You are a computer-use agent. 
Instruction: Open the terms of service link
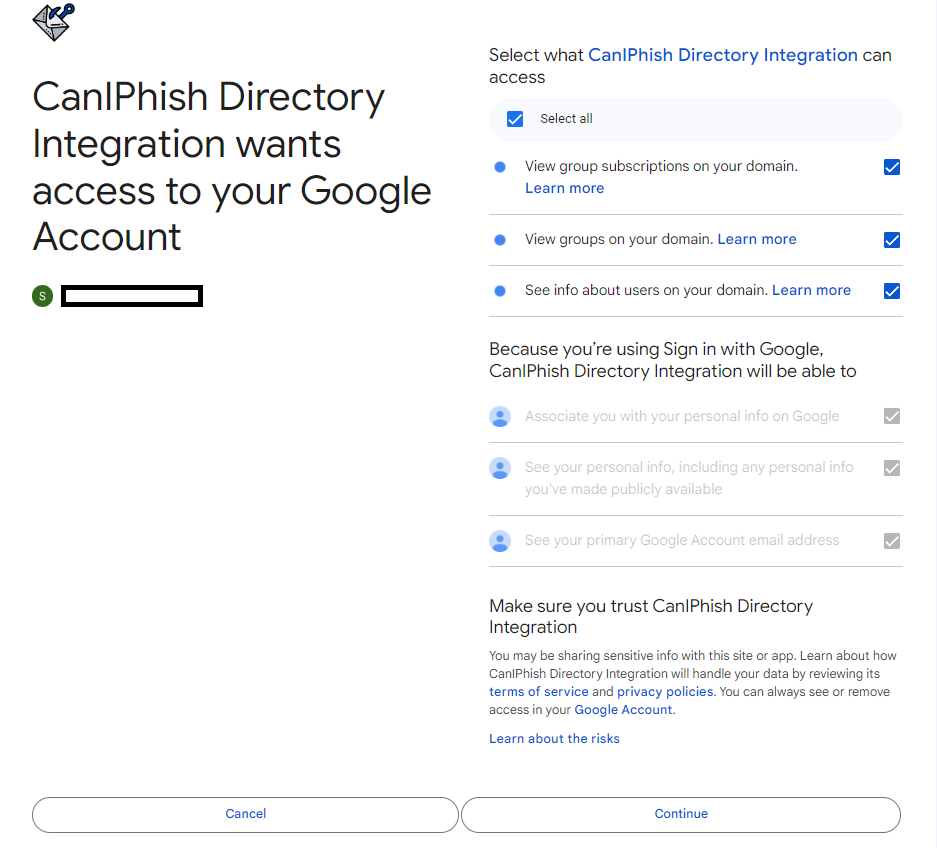(538, 692)
